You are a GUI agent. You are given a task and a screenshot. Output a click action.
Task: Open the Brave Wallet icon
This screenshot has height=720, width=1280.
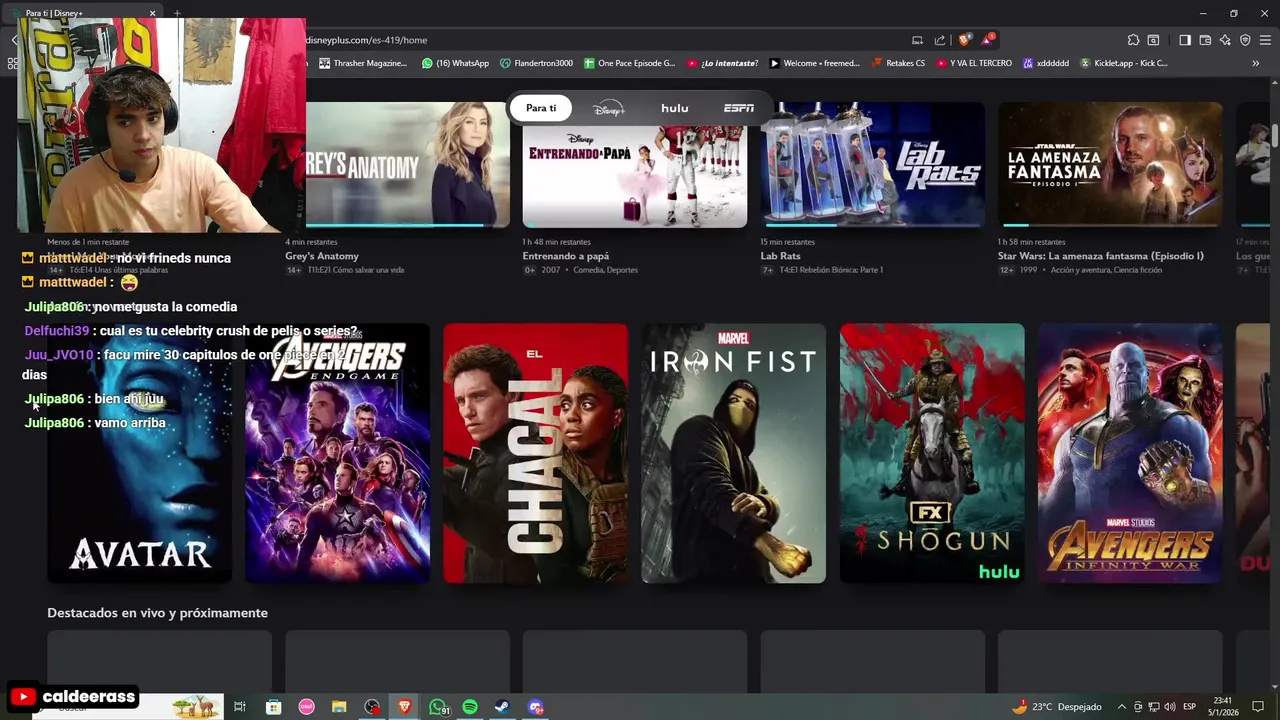pyautogui.click(x=1205, y=40)
